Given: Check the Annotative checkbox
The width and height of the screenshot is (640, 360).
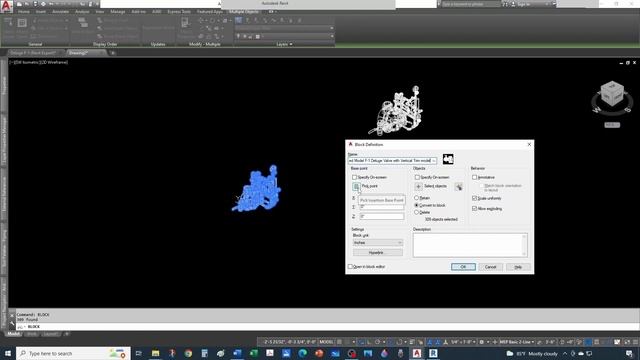Looking at the screenshot, I should (x=474, y=177).
